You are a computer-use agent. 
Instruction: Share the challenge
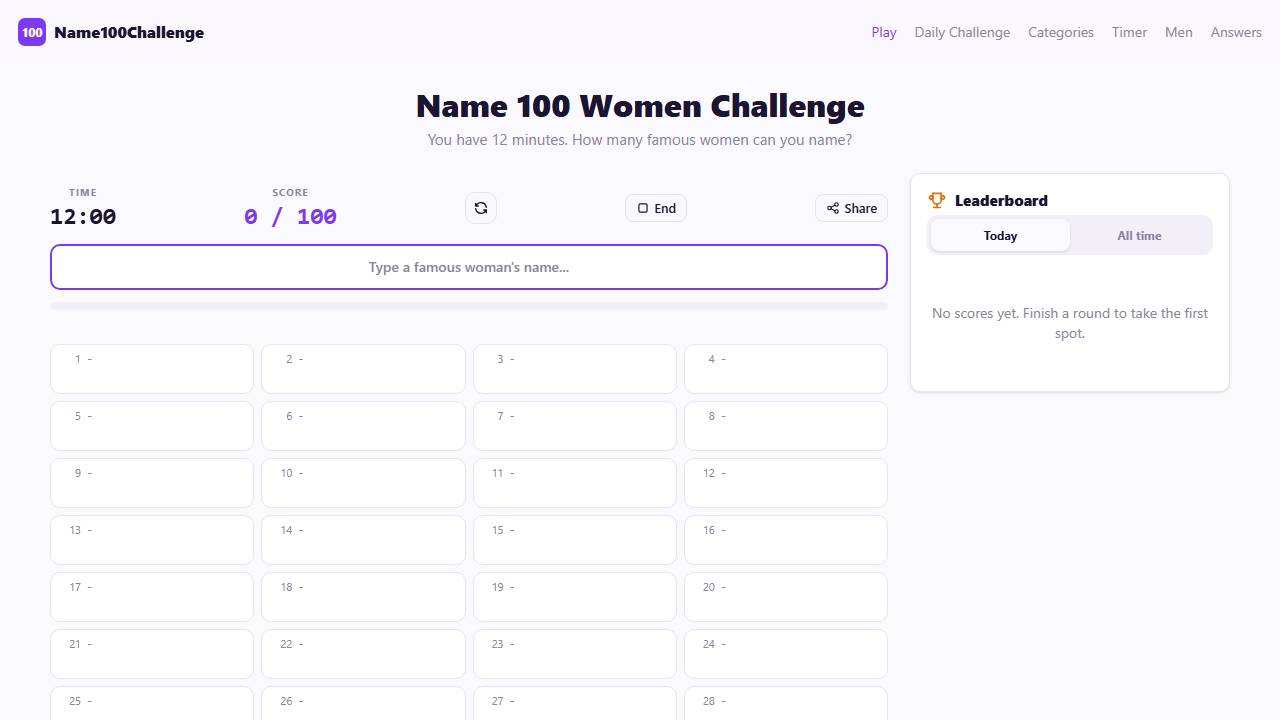pos(851,208)
